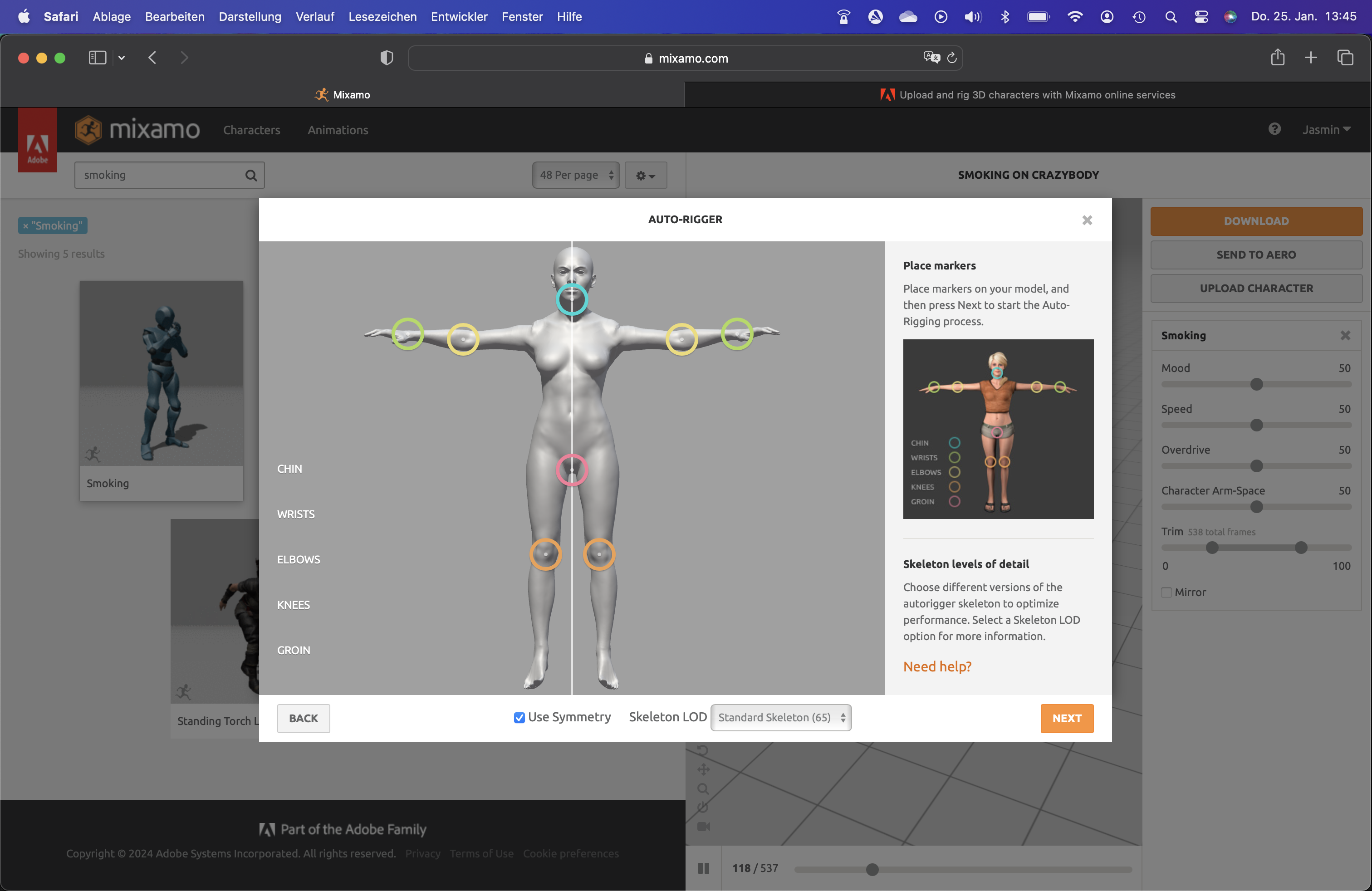Adjust the Character Arm-Space slider
This screenshot has width=1372, height=891.
(x=1257, y=507)
